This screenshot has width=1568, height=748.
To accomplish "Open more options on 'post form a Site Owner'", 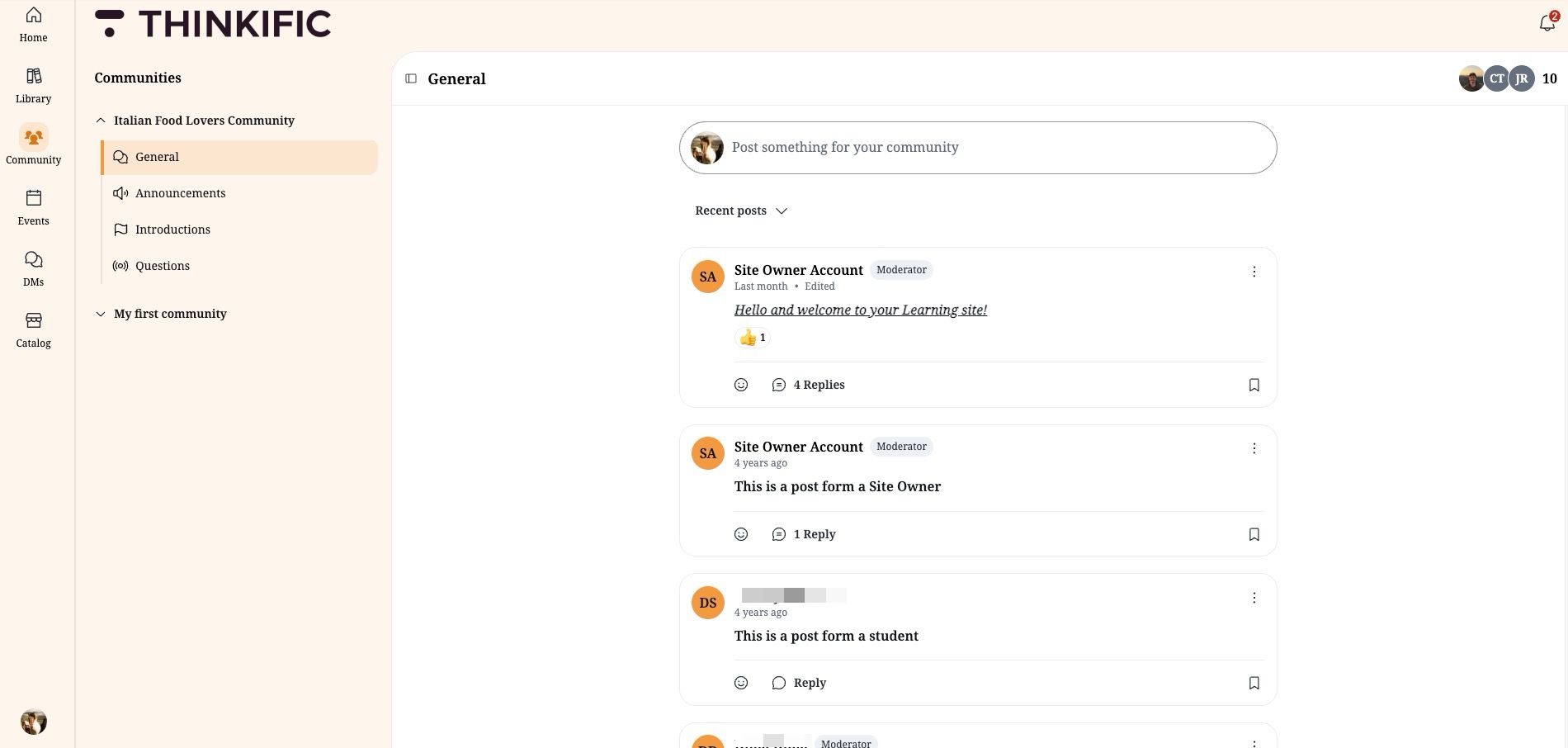I will [1254, 448].
